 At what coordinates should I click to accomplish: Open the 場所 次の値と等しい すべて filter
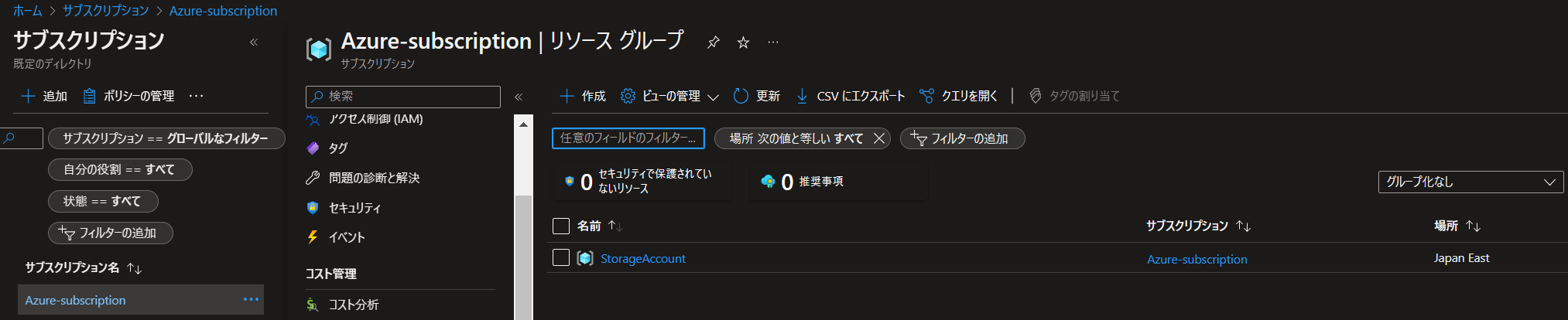796,138
